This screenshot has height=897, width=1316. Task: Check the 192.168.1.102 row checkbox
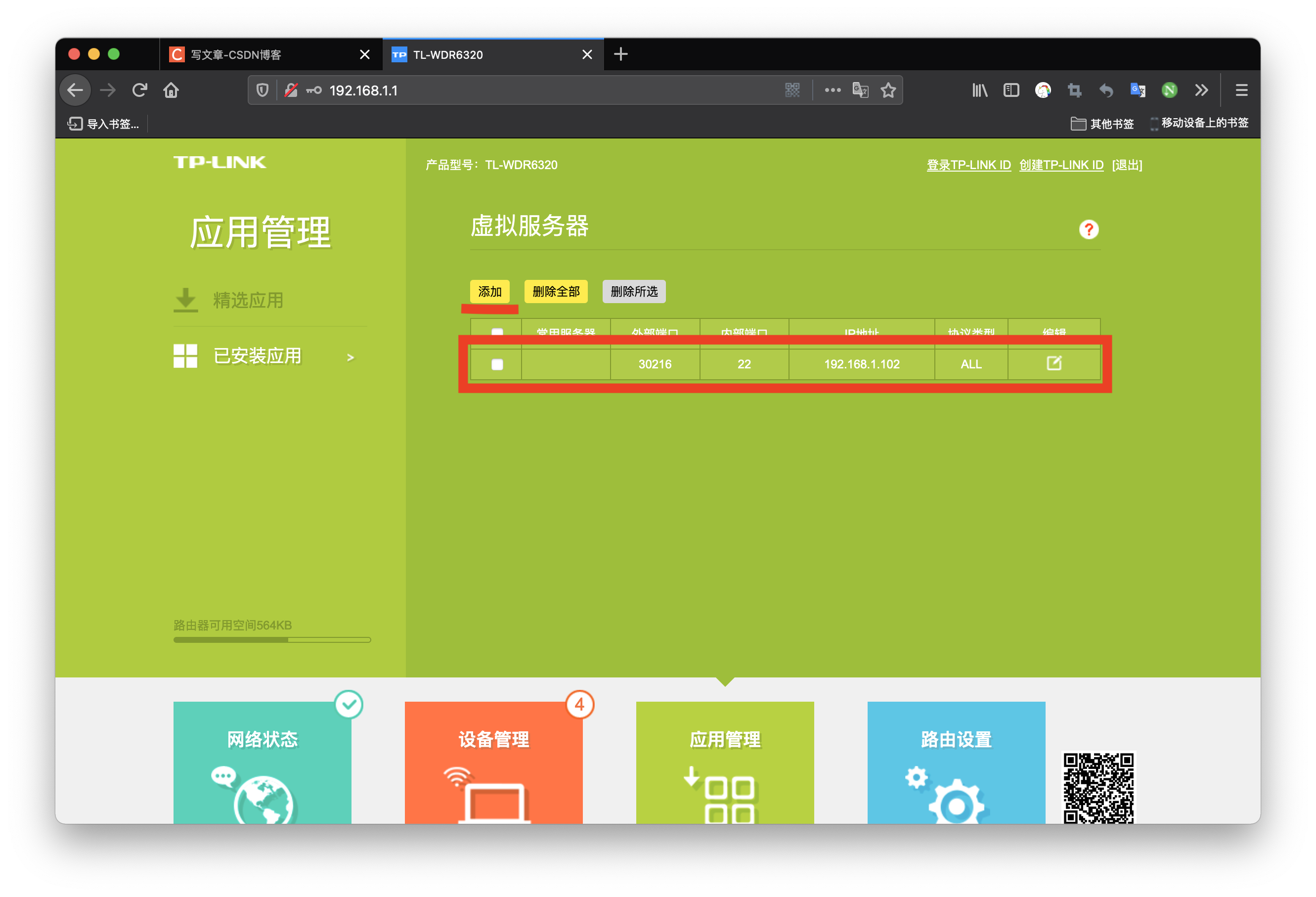497,364
